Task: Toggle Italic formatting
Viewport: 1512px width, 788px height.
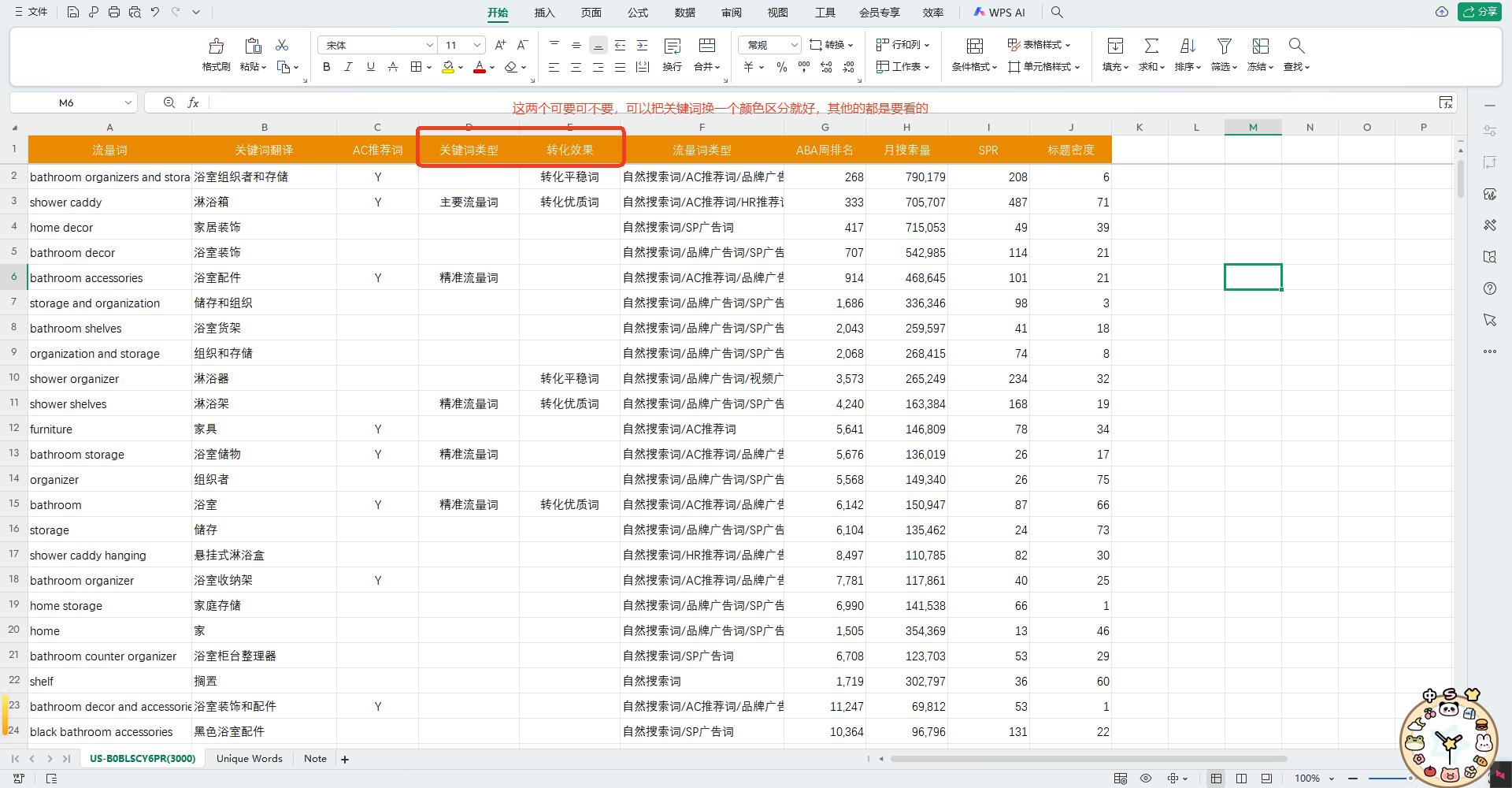Action: click(349, 68)
